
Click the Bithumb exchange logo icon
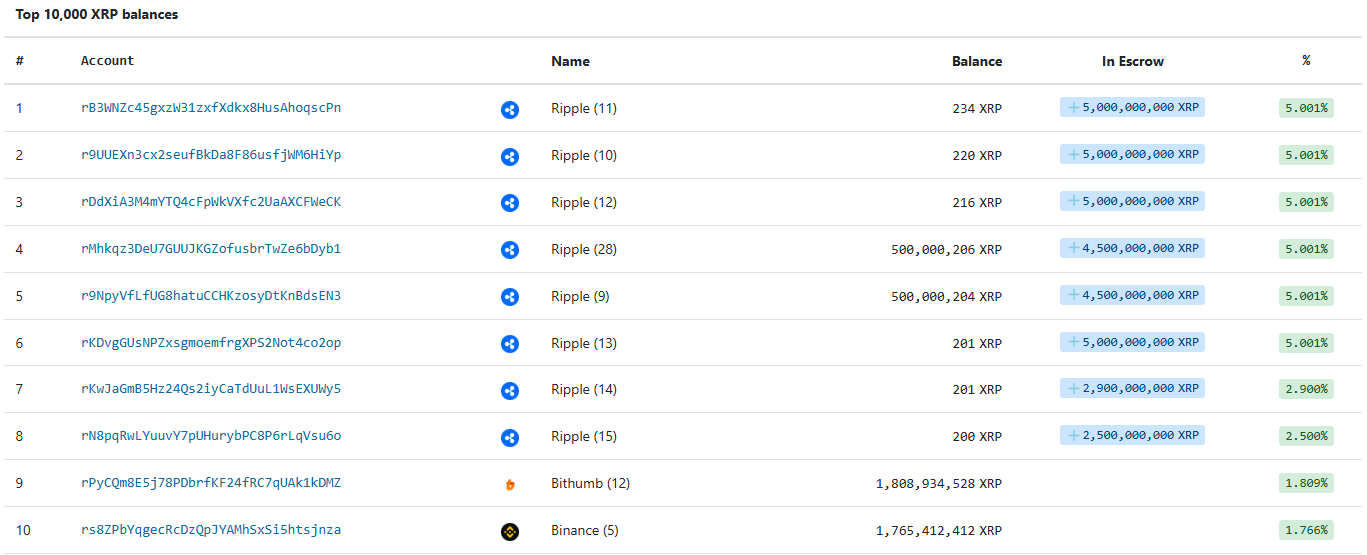(x=510, y=485)
